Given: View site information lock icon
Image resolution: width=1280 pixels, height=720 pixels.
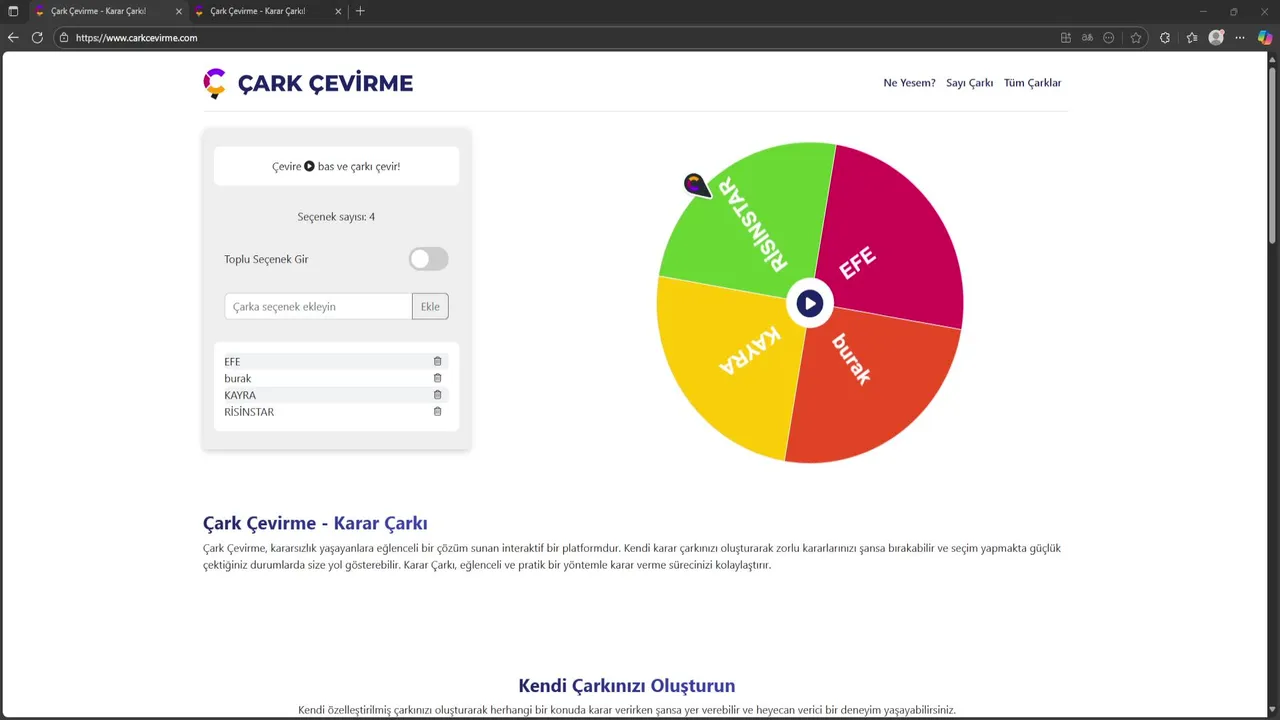Looking at the screenshot, I should tap(64, 38).
